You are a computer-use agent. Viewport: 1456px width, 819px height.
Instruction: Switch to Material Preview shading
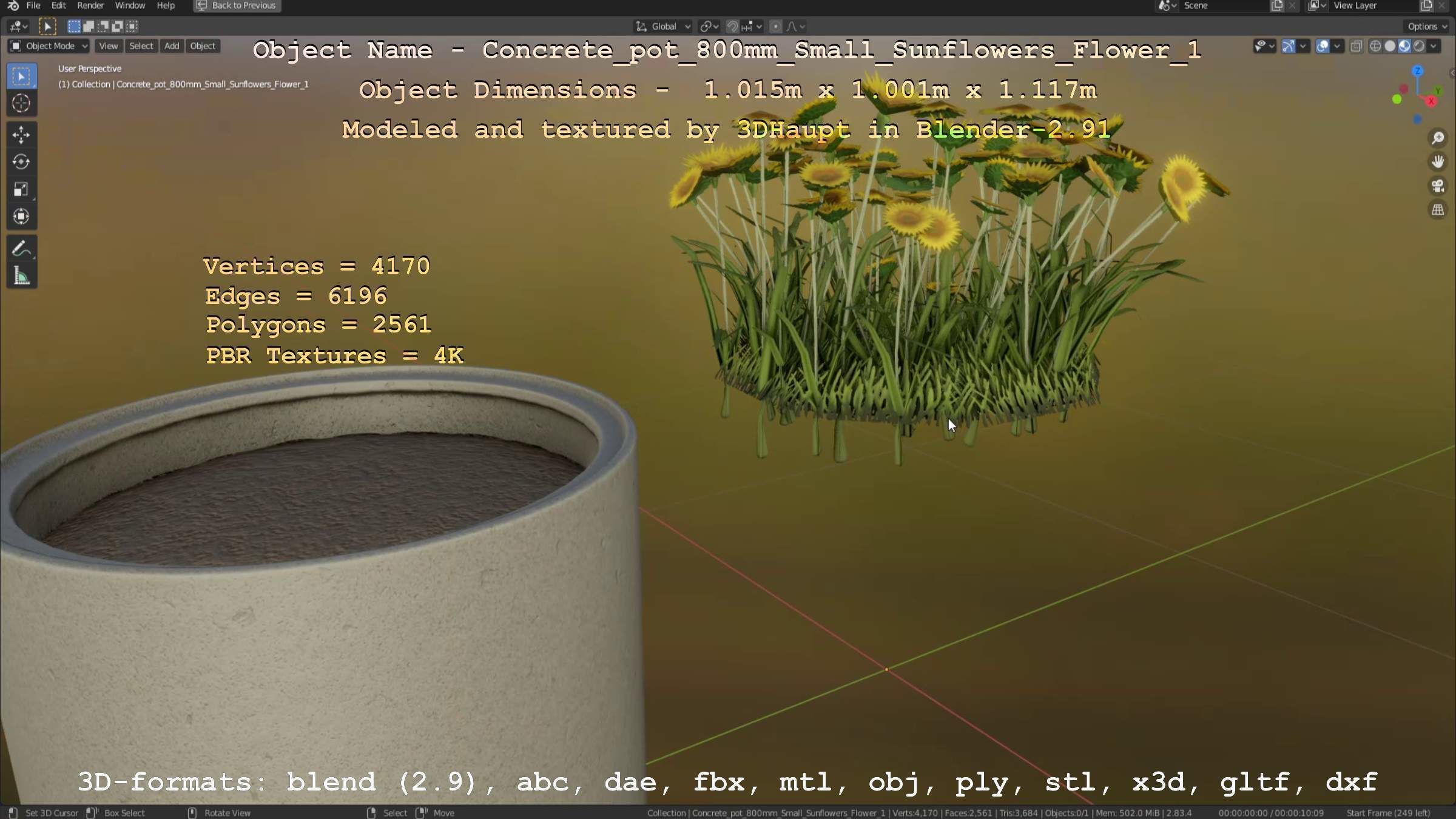pos(1404,46)
